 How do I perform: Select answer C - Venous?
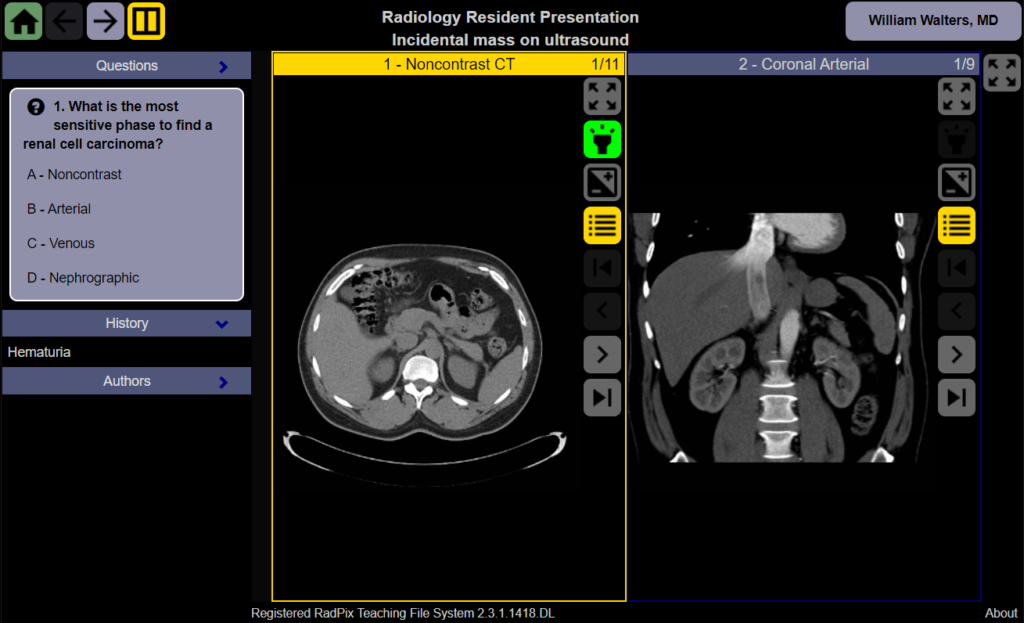coord(61,243)
